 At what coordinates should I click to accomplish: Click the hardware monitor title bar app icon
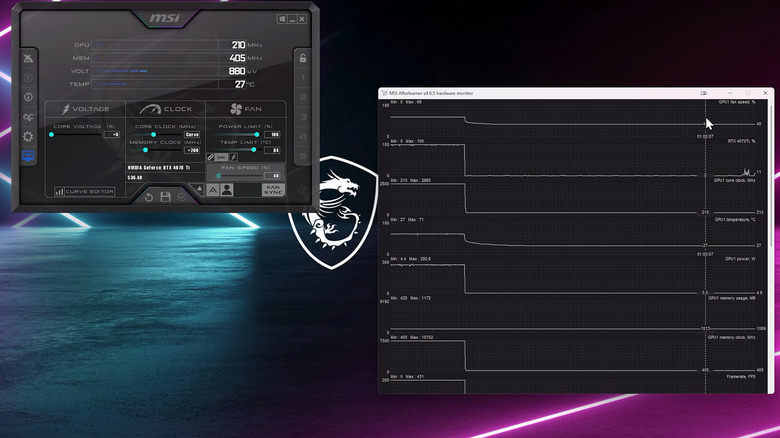384,93
